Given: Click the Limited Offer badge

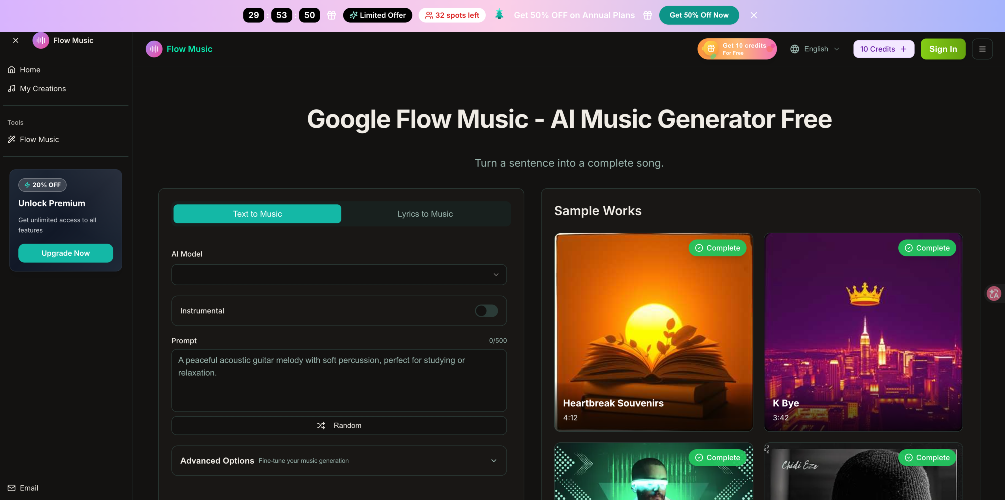Looking at the screenshot, I should (378, 15).
